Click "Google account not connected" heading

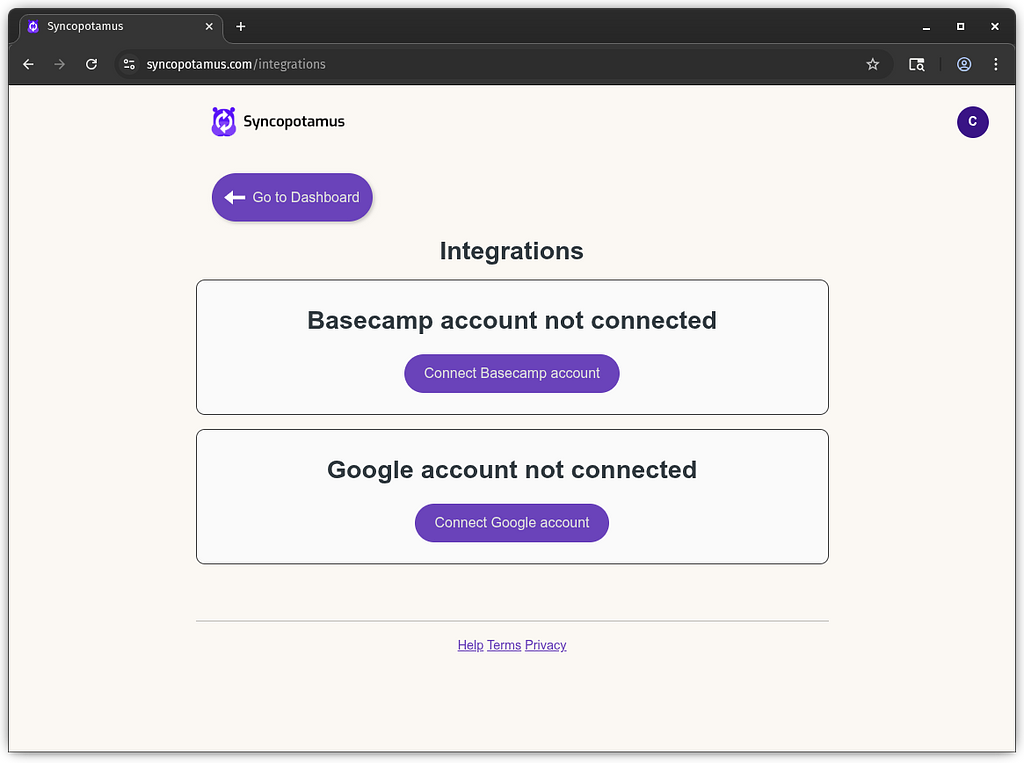[512, 470]
